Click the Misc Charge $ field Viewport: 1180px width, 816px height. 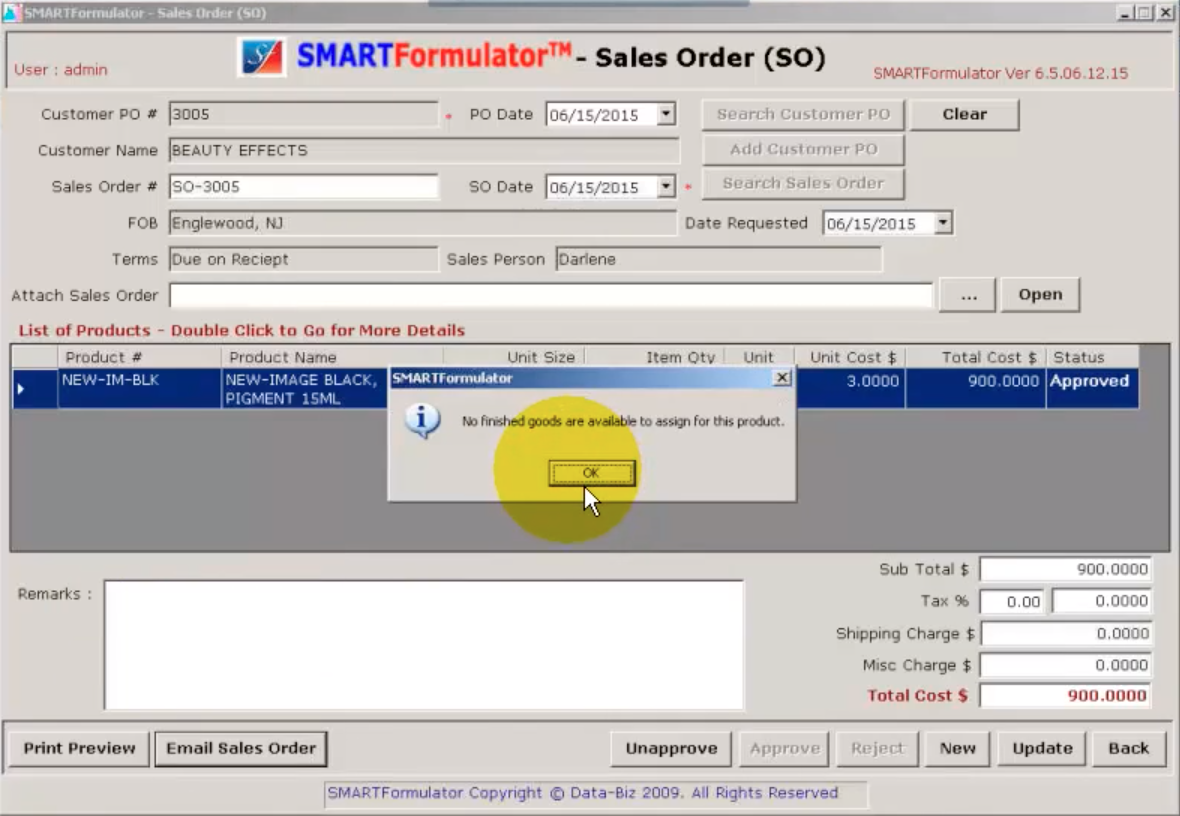[x=1065, y=665]
